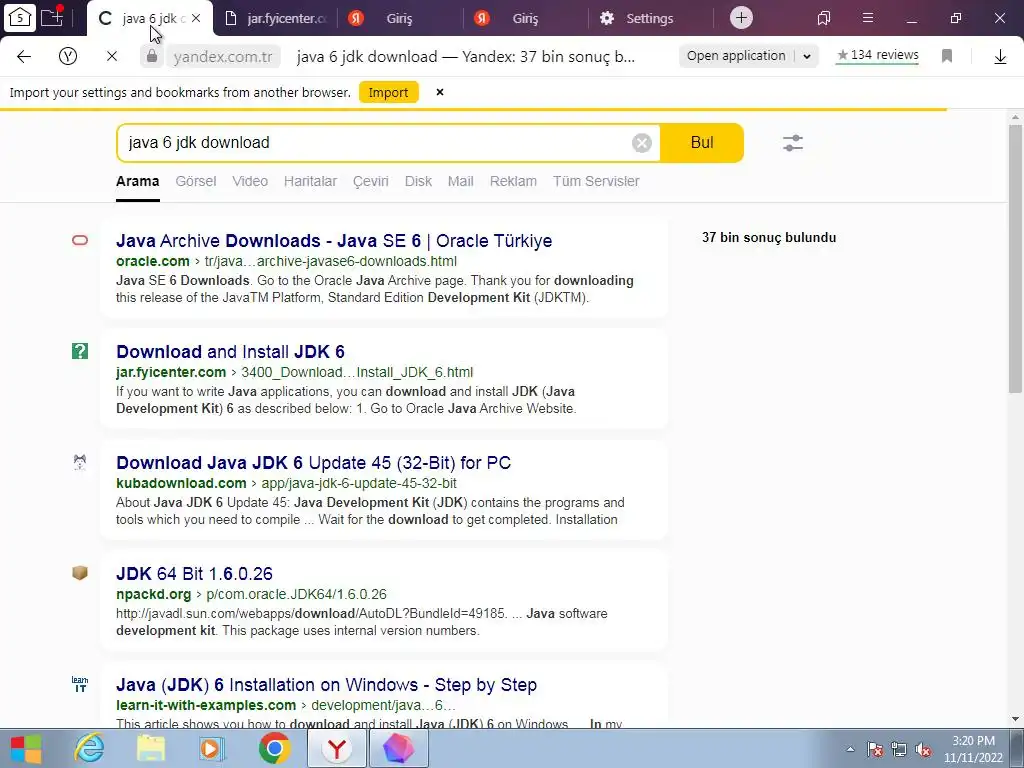Select the Video search tab
Image resolution: width=1024 pixels, height=768 pixels.
250,181
